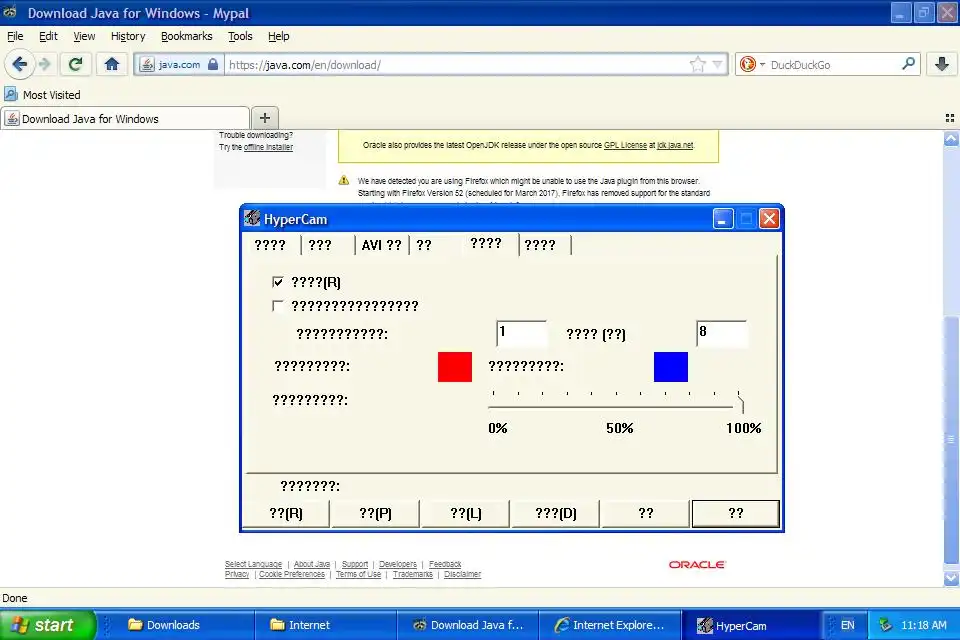The width and height of the screenshot is (960, 640).
Task: Click the Oracle logo
Action: (x=697, y=565)
